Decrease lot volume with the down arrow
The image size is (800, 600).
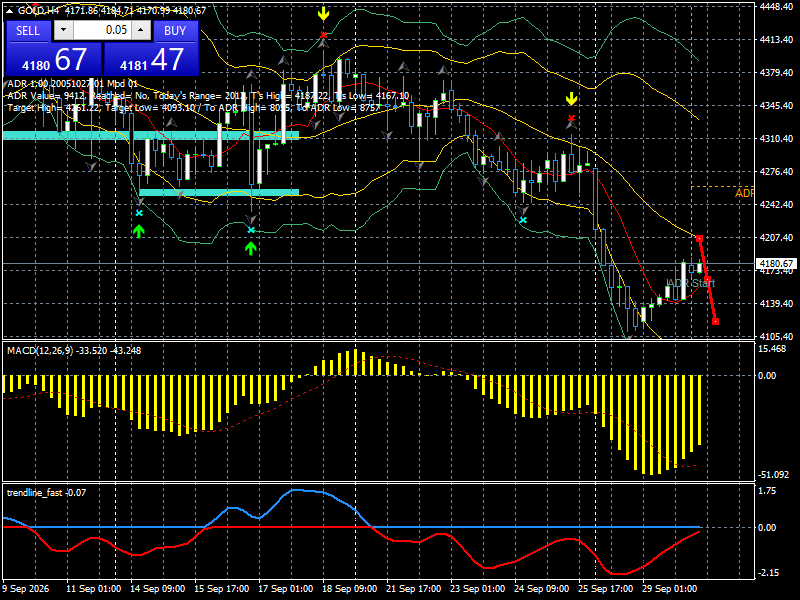tap(63, 30)
